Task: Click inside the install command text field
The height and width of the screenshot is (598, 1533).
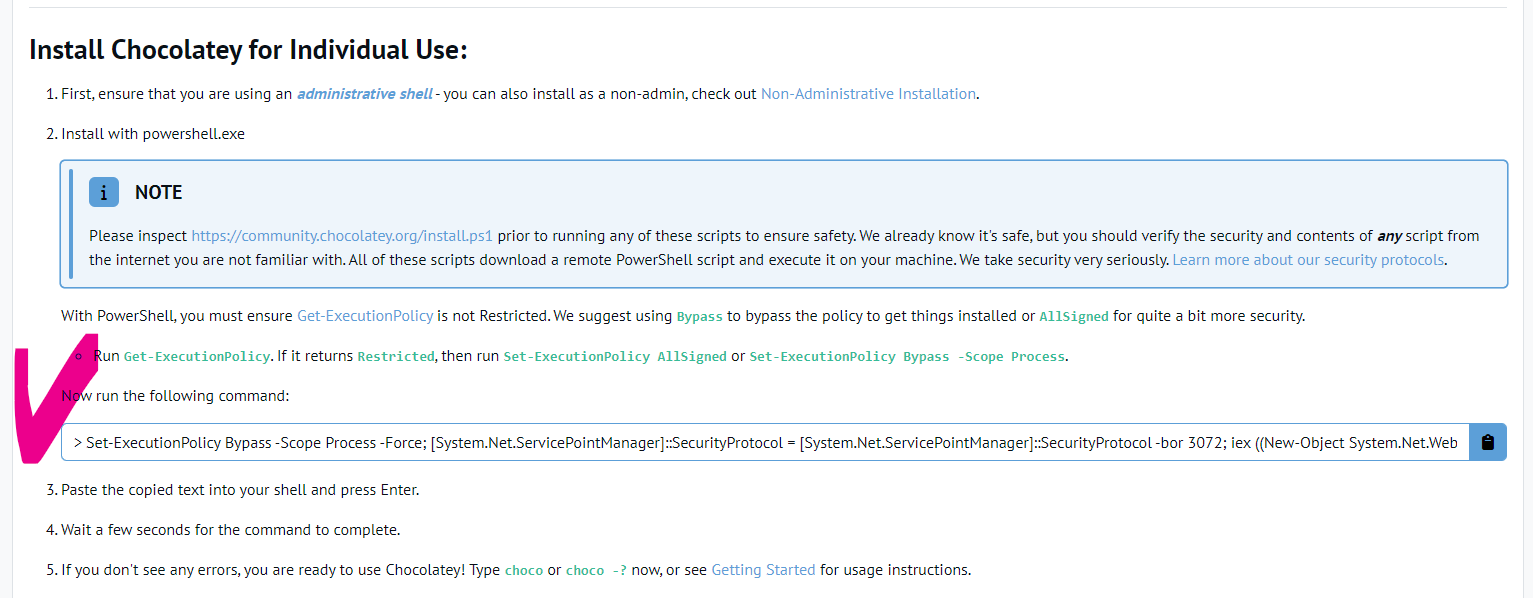Action: [765, 442]
